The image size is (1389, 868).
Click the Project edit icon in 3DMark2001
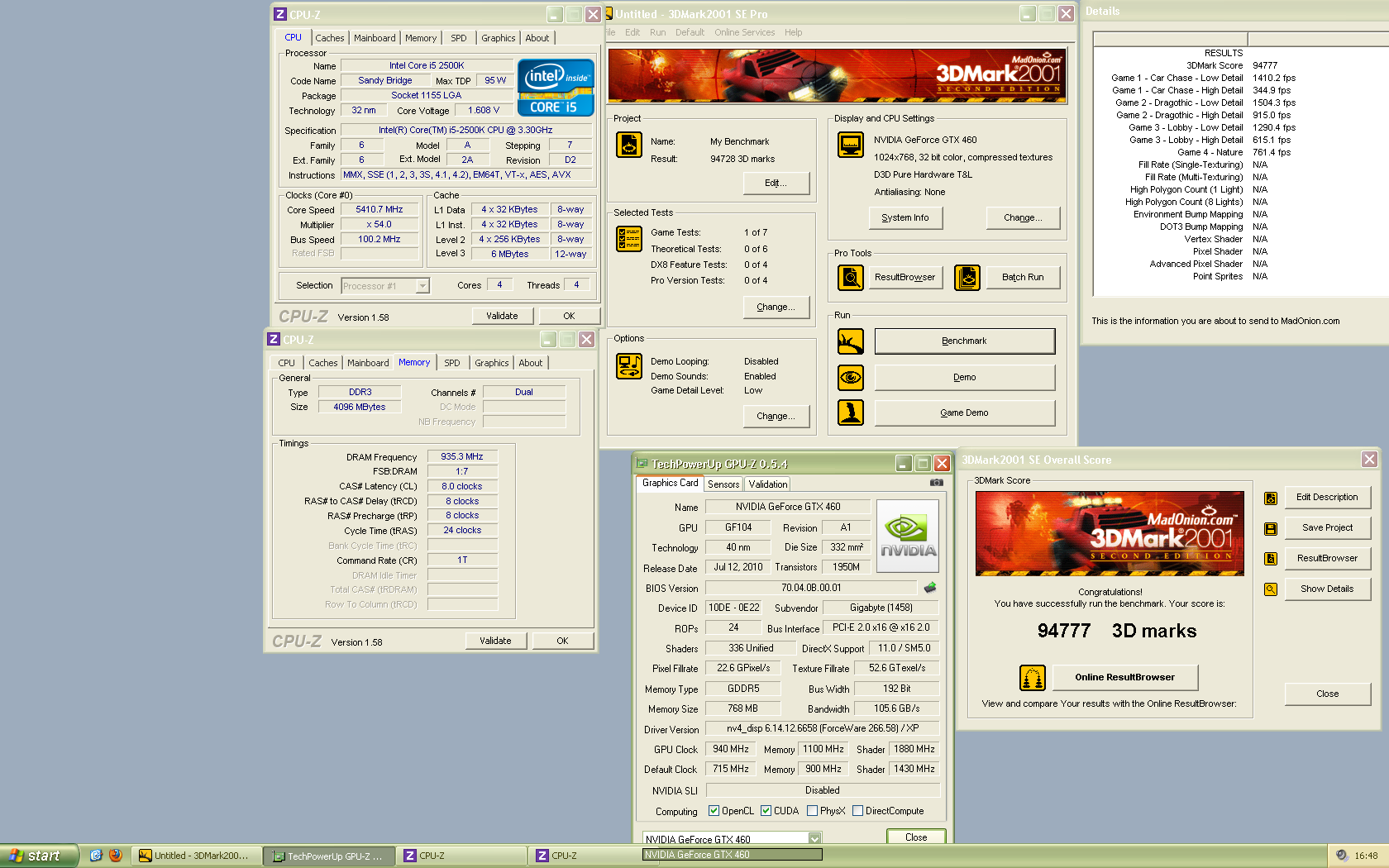pos(629,145)
